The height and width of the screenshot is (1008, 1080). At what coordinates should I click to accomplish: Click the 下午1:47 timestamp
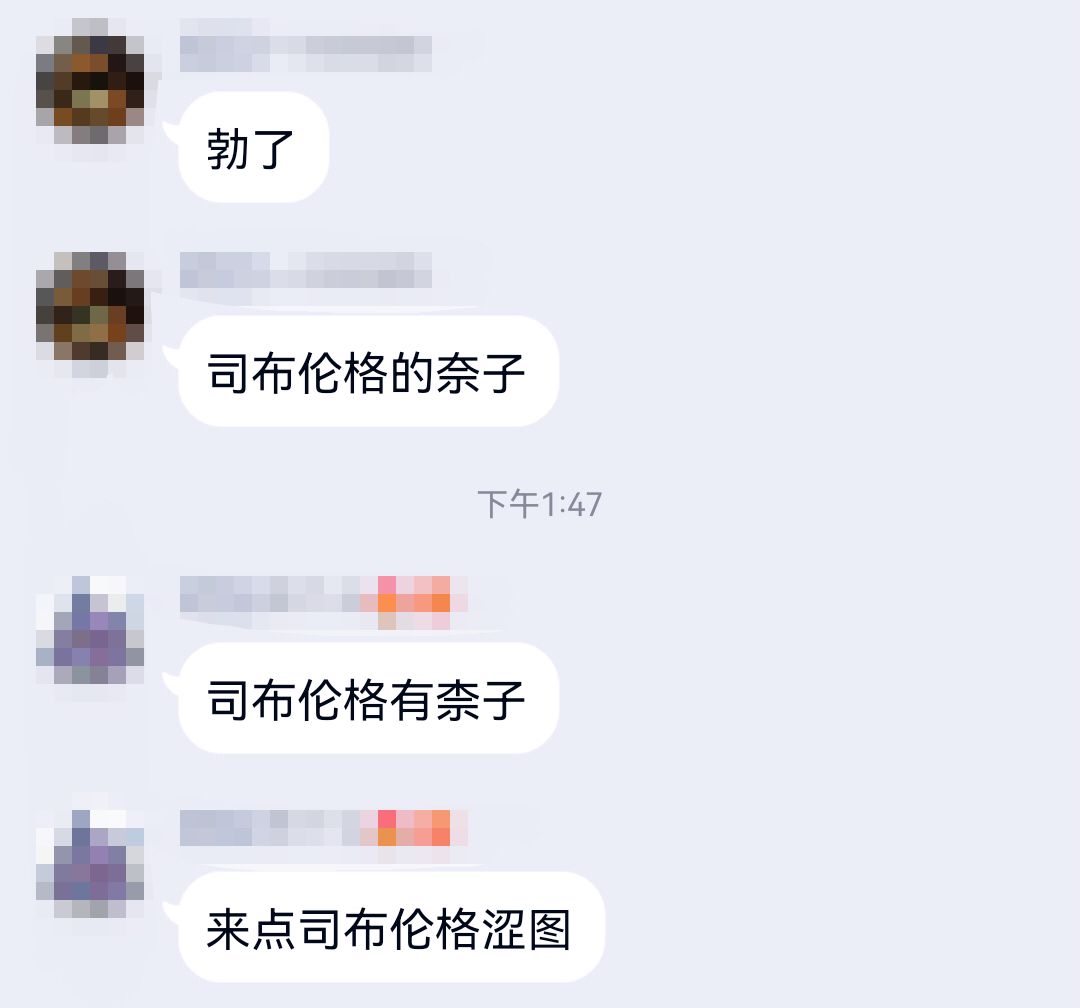540,504
